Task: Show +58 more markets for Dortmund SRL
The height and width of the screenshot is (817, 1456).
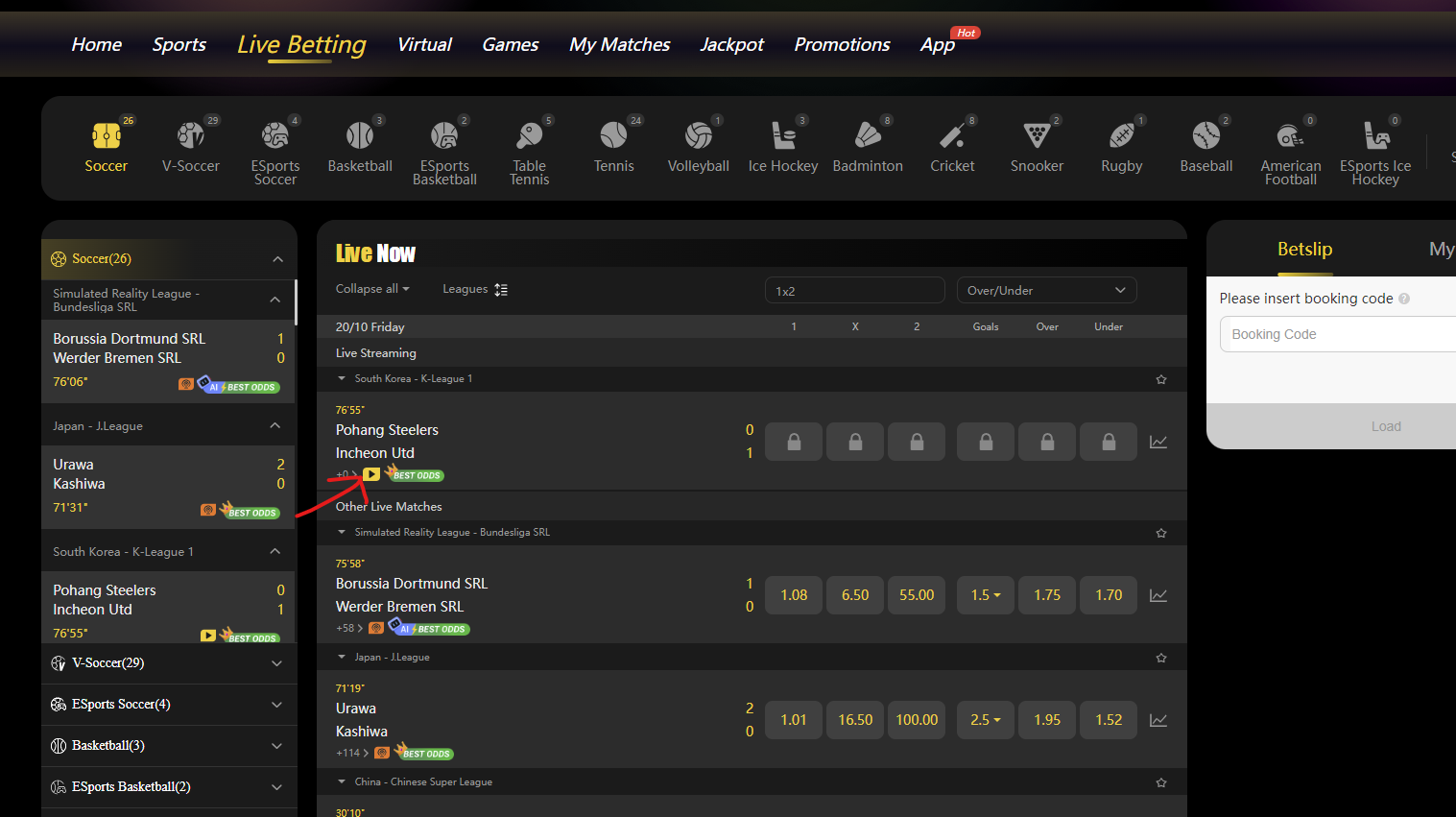Action: point(349,628)
